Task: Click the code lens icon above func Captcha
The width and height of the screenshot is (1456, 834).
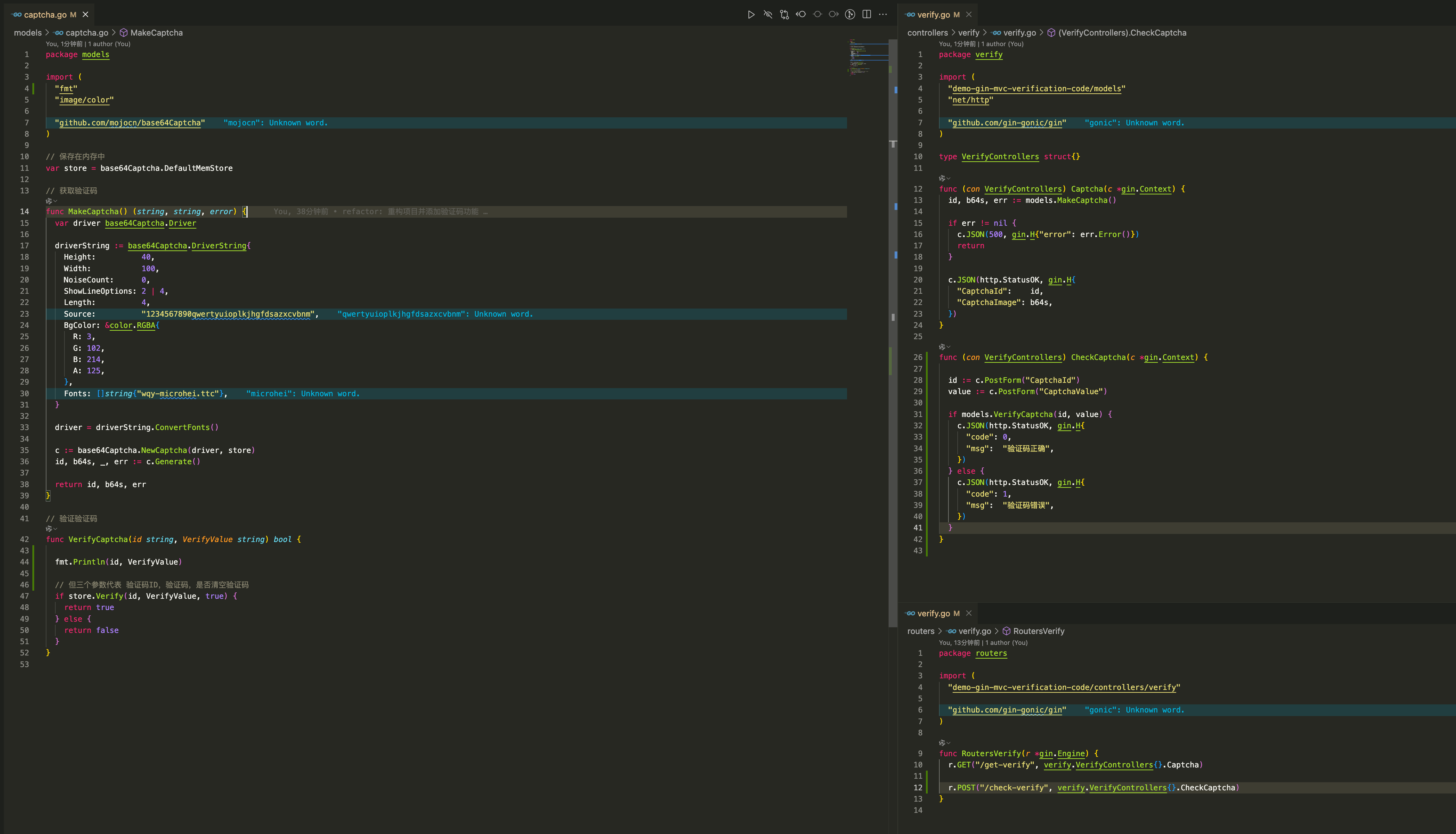Action: 945,178
